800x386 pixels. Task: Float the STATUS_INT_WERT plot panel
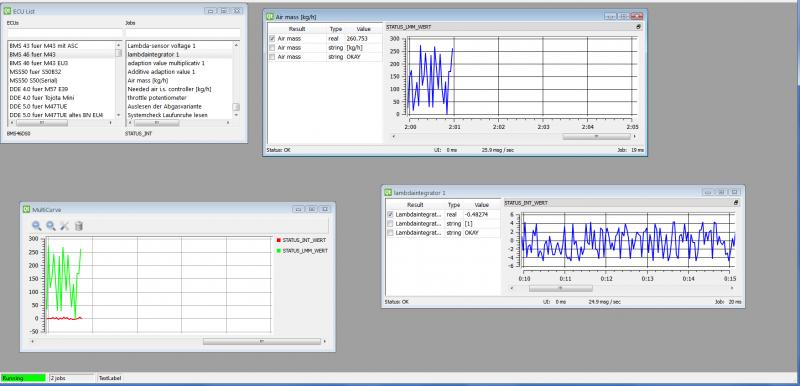click(736, 202)
